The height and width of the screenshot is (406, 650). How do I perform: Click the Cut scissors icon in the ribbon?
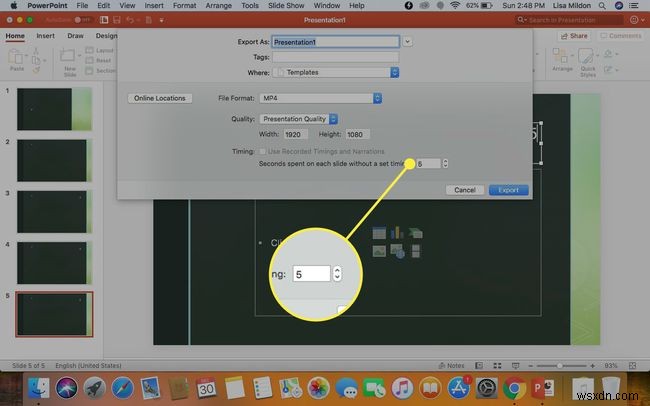[x=36, y=51]
